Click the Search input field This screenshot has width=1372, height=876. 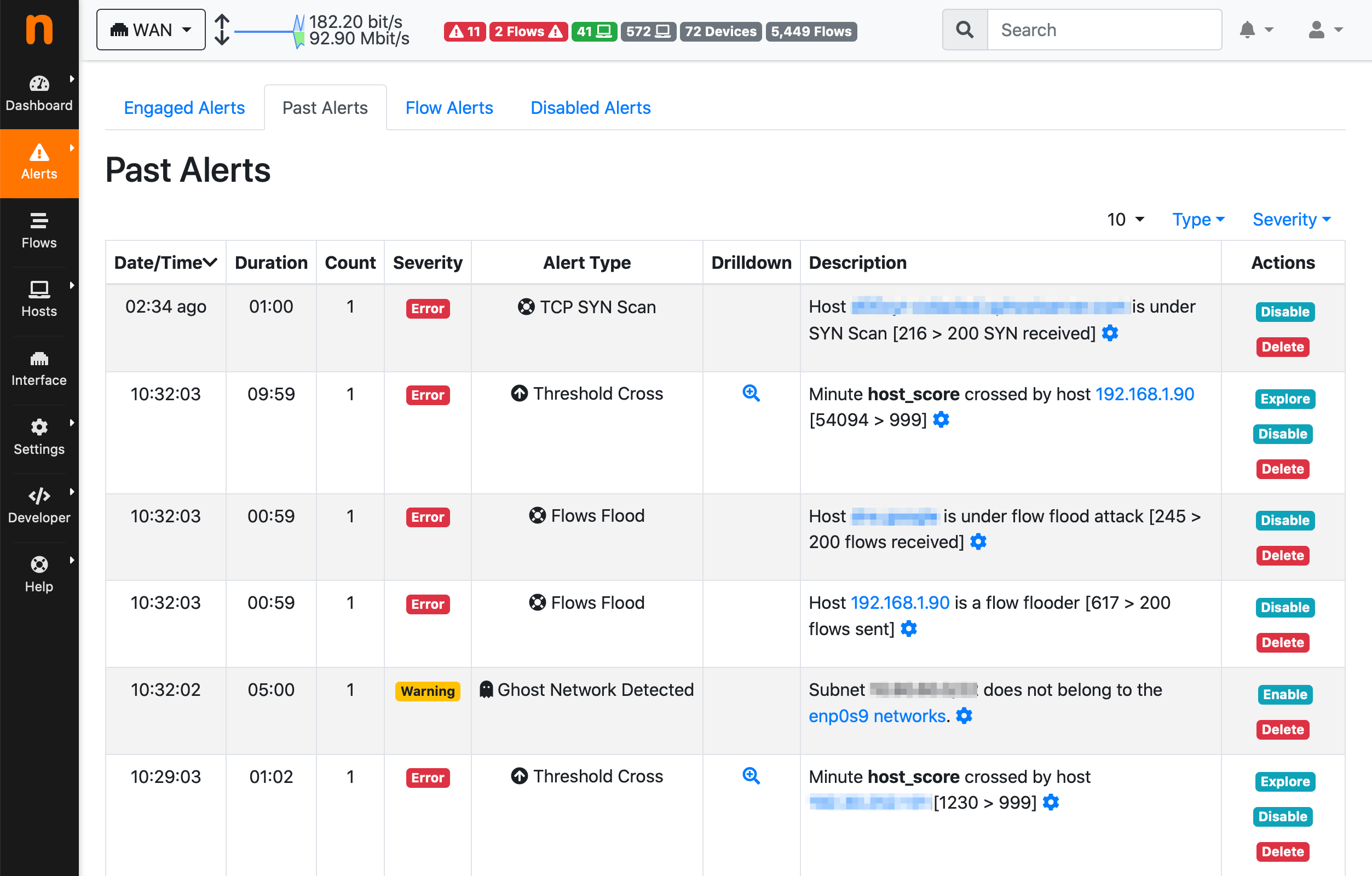tap(1104, 30)
